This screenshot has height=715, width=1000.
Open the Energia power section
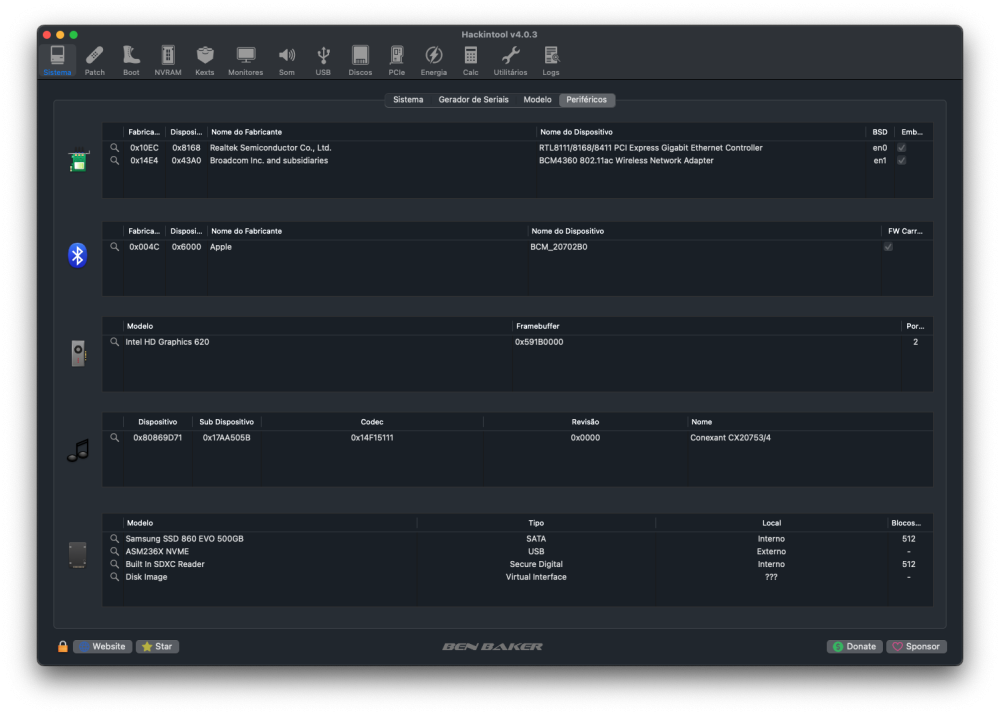coord(434,61)
